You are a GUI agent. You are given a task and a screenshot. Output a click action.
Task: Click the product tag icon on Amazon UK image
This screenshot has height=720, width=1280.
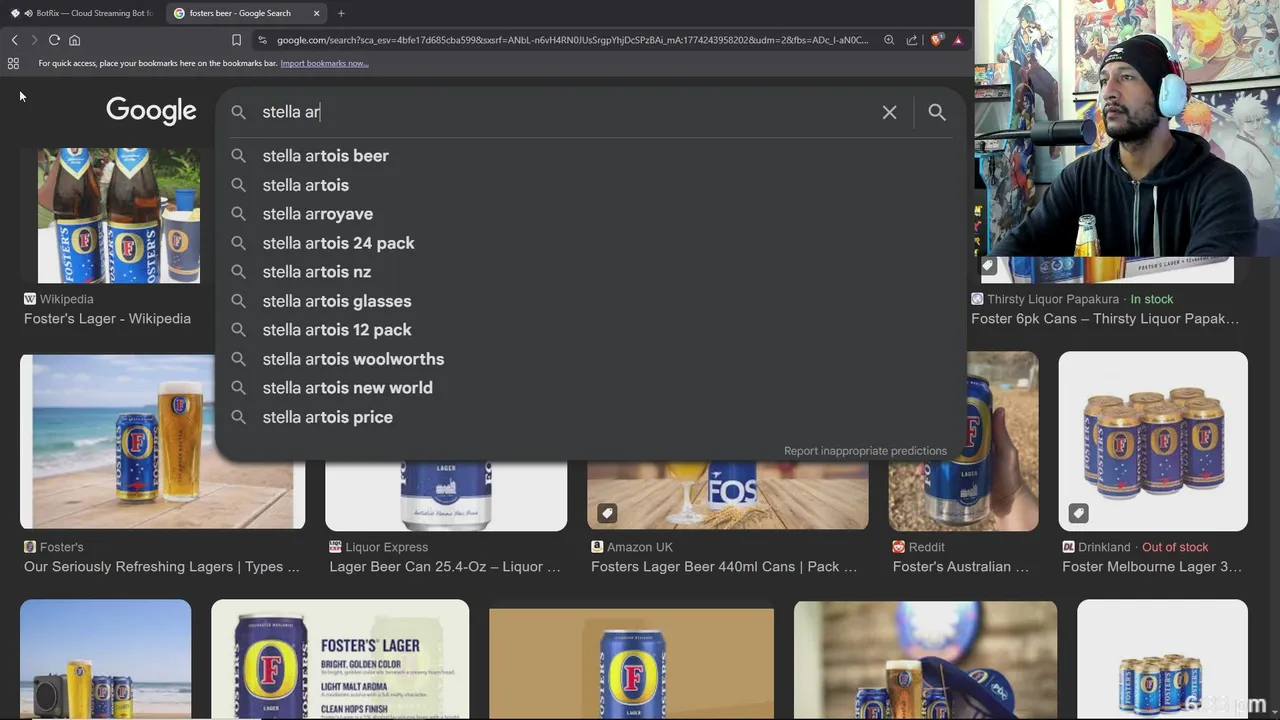(x=607, y=513)
